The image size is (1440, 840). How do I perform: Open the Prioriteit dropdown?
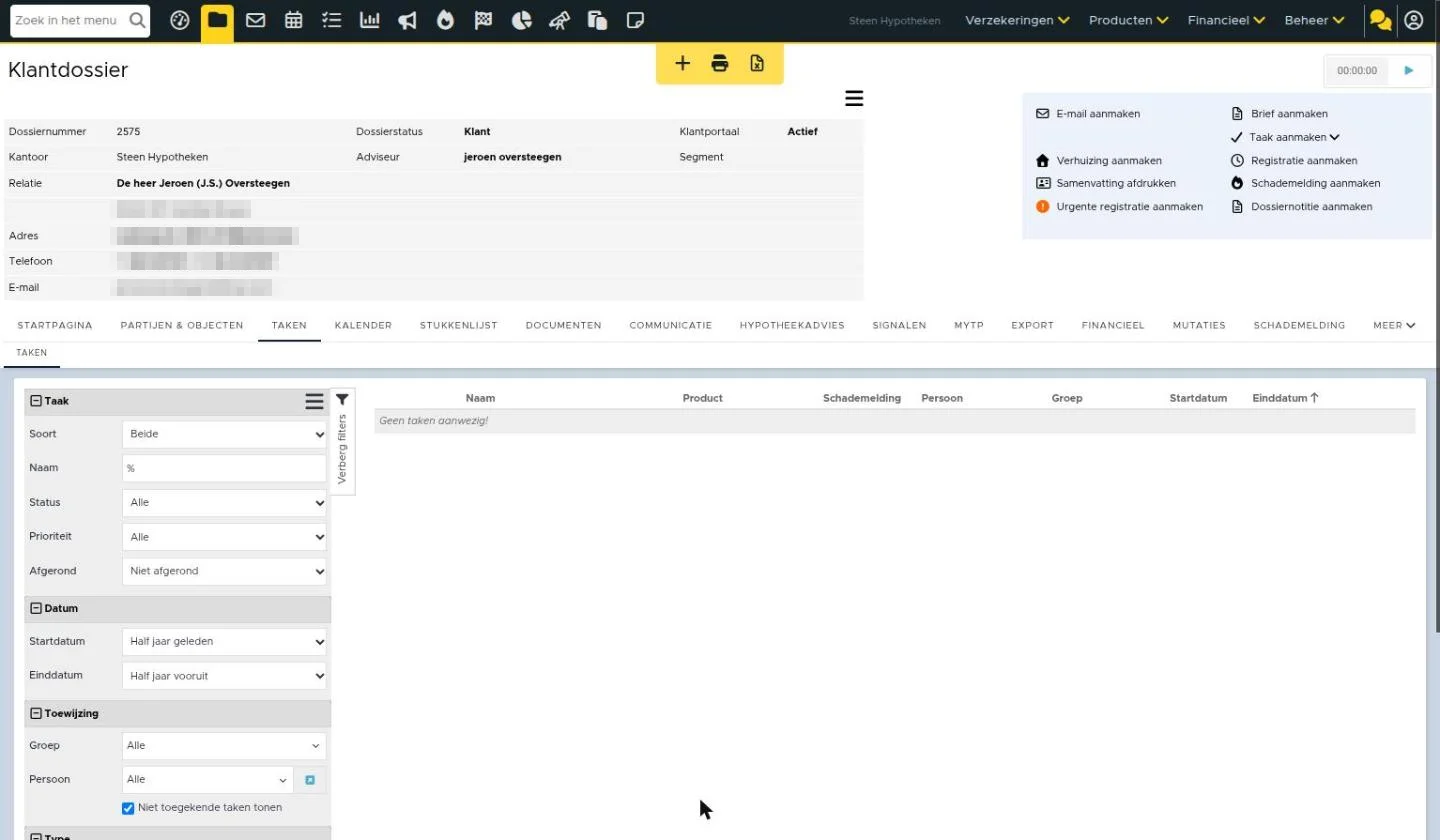pos(224,537)
